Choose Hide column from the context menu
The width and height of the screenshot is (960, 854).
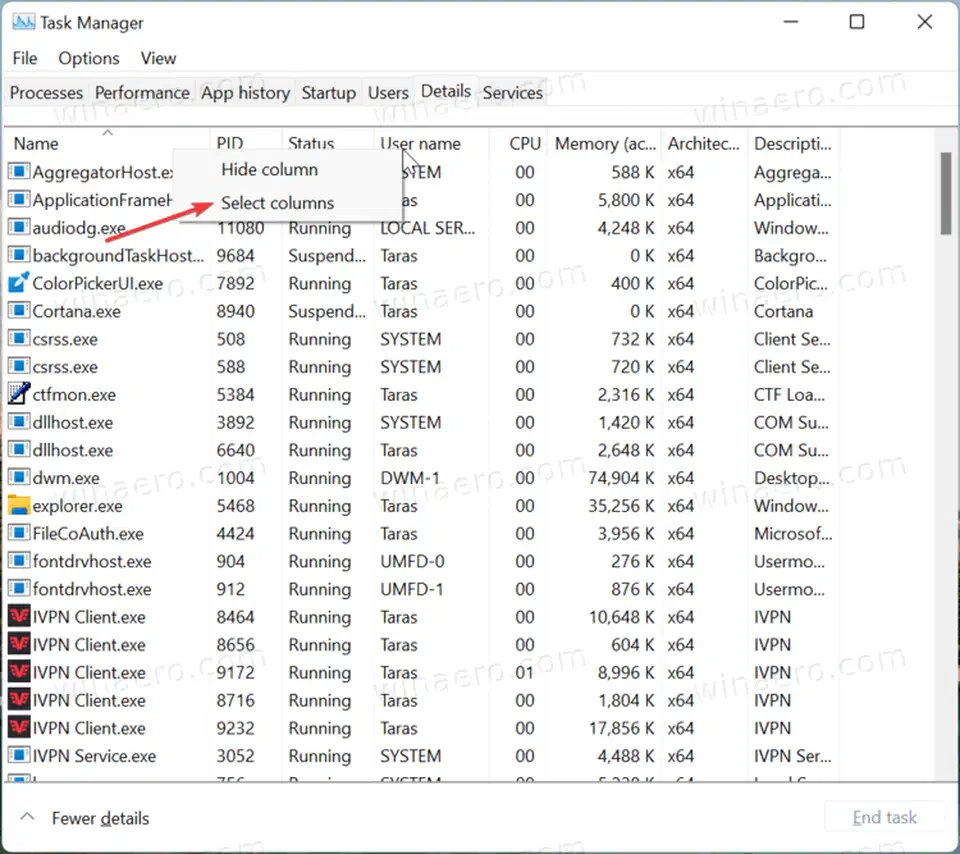point(287,170)
